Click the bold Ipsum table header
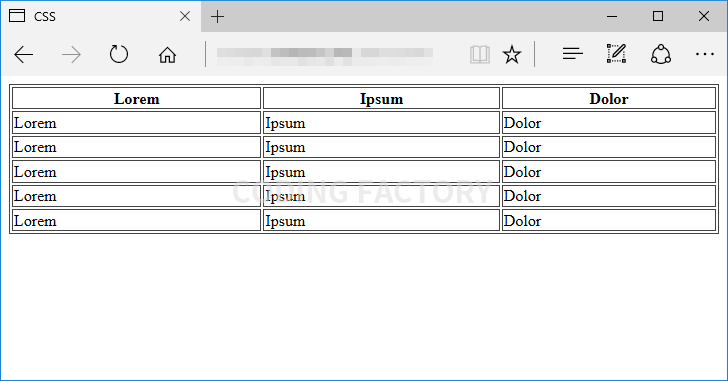The image size is (728, 381). point(381,98)
